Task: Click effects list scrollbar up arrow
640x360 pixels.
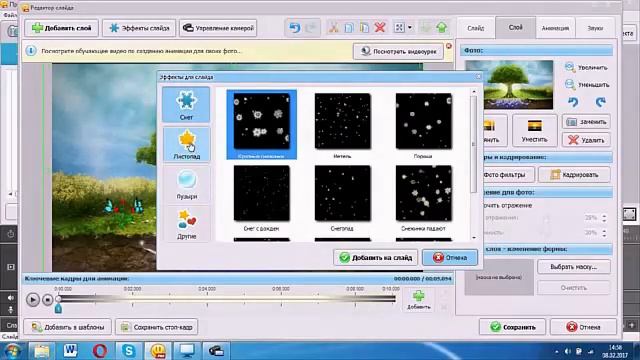Action: [473, 92]
